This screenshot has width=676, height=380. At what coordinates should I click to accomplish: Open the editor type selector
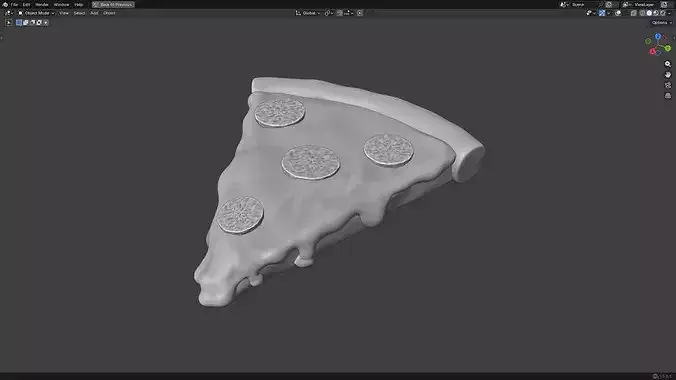click(9, 13)
